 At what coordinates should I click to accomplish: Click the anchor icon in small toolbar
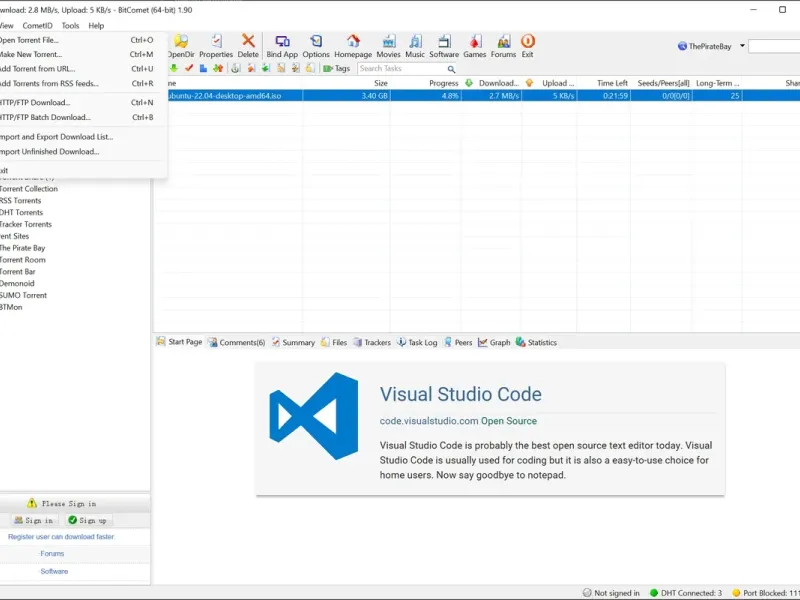[235, 68]
